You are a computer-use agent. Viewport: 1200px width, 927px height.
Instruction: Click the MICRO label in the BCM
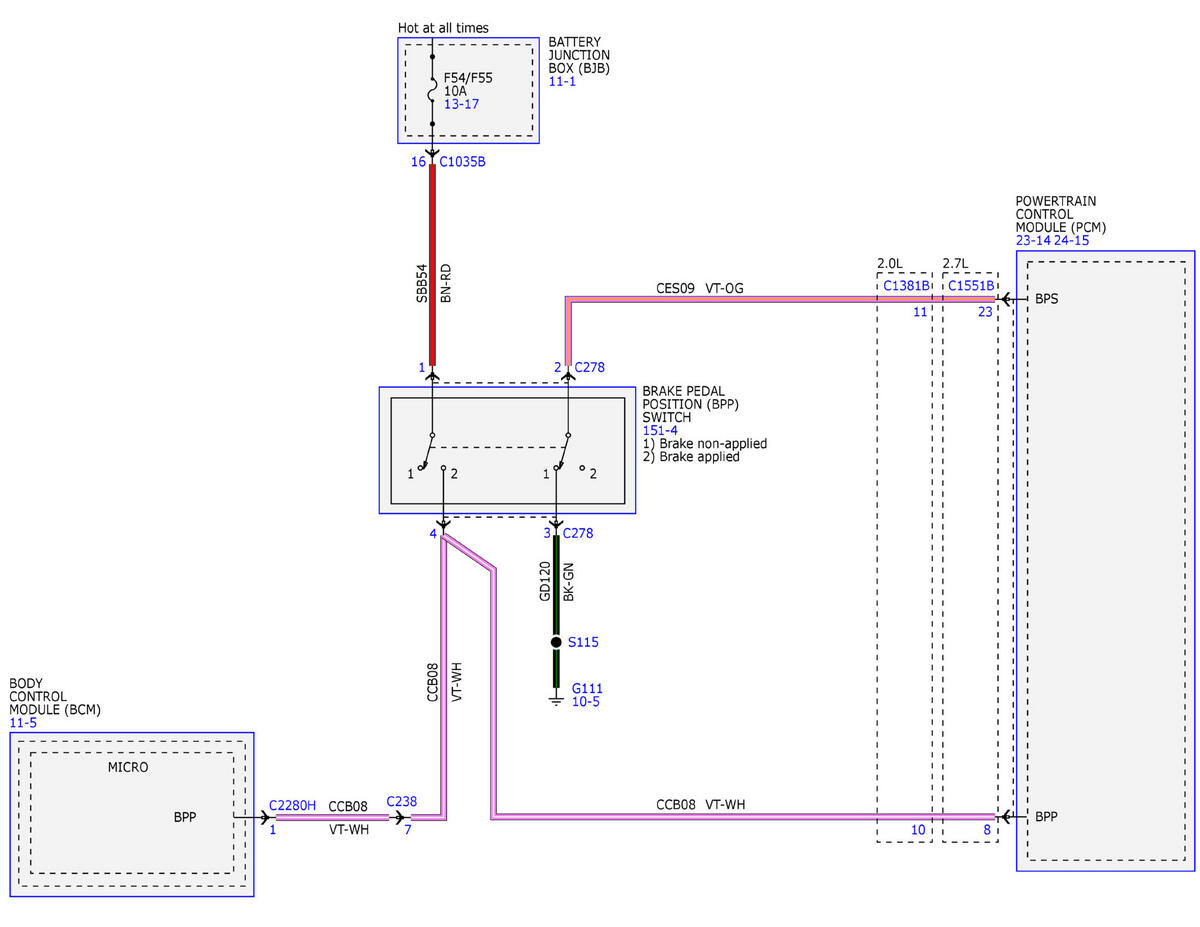click(128, 767)
